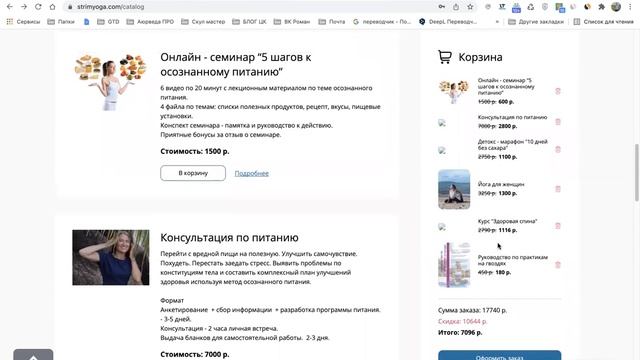Click the Скидка: 10644 р. line

click(462, 321)
